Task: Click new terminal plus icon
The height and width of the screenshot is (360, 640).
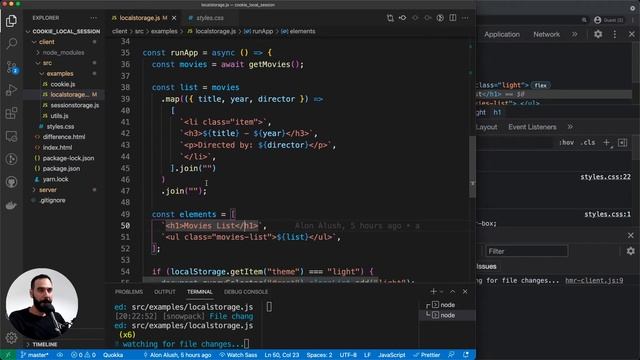Action: [x=433, y=291]
